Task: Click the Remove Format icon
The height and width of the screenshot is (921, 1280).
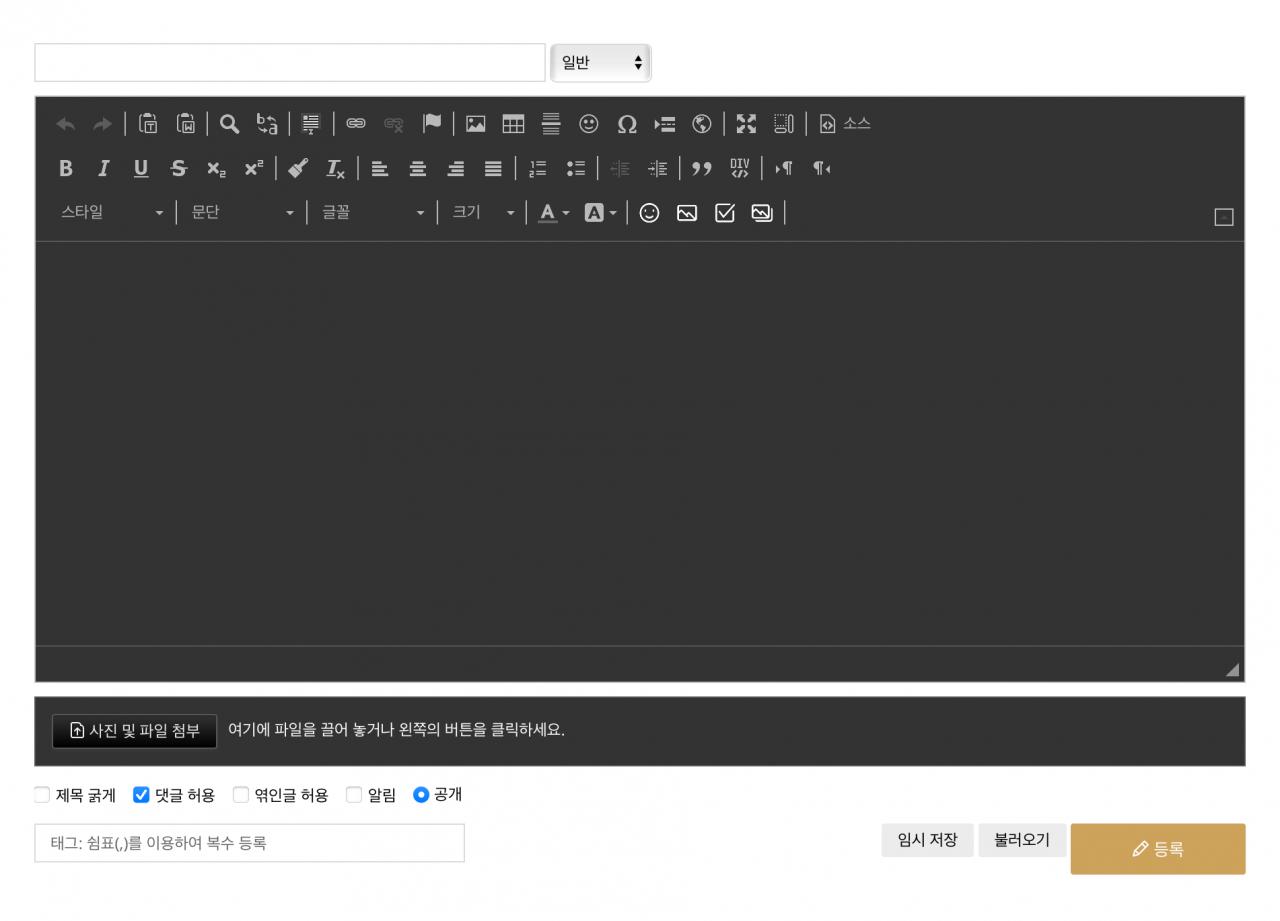Action: click(336, 168)
